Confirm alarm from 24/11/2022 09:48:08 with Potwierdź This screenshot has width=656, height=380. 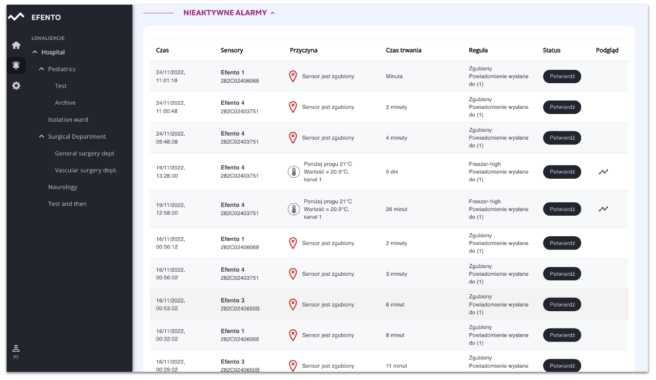click(562, 138)
